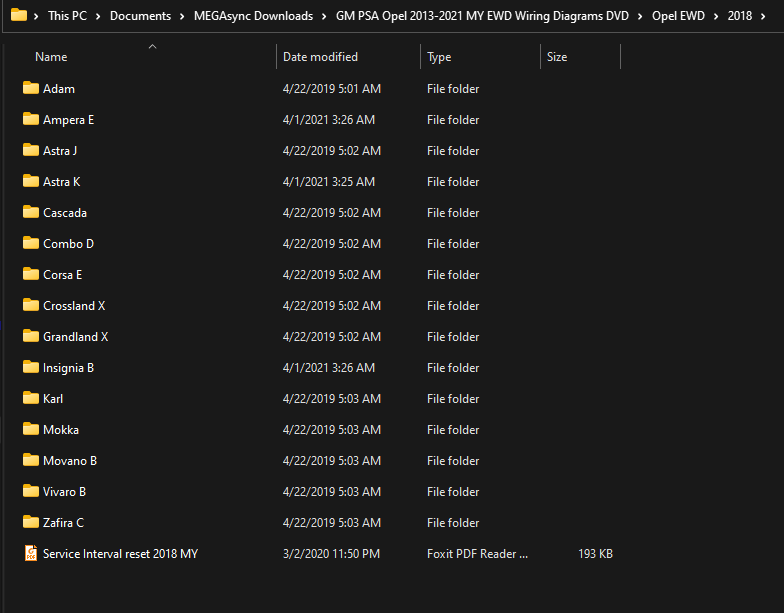Click the Mokka folder icon
The width and height of the screenshot is (784, 613).
point(30,429)
